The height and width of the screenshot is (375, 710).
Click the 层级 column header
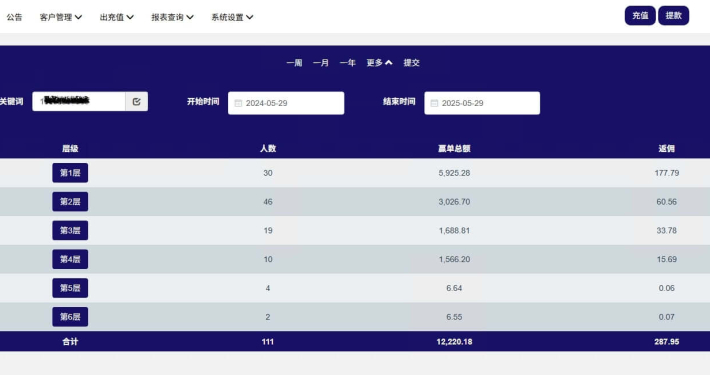tap(70, 149)
